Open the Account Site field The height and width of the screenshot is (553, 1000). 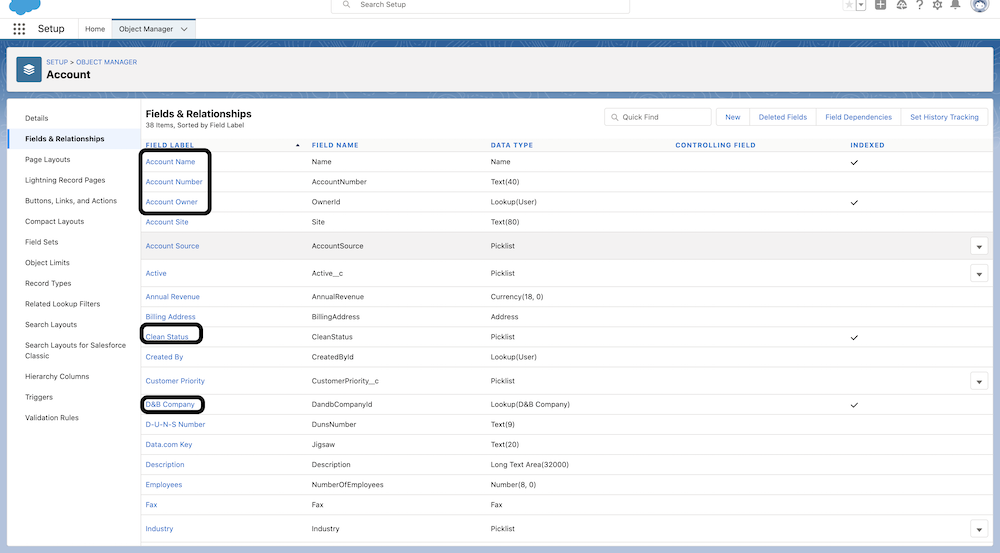[x=166, y=222]
